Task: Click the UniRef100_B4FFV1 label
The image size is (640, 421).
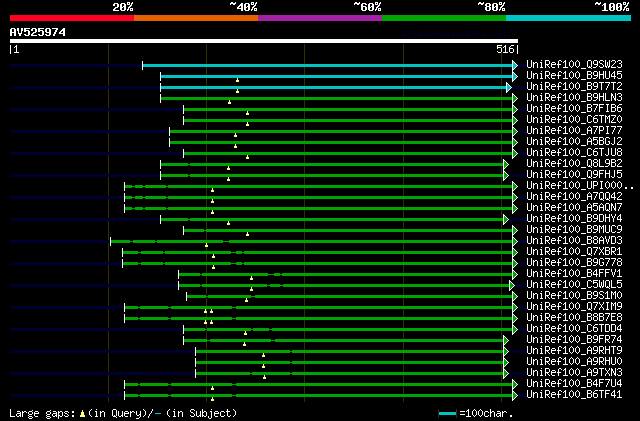Action: [574, 274]
